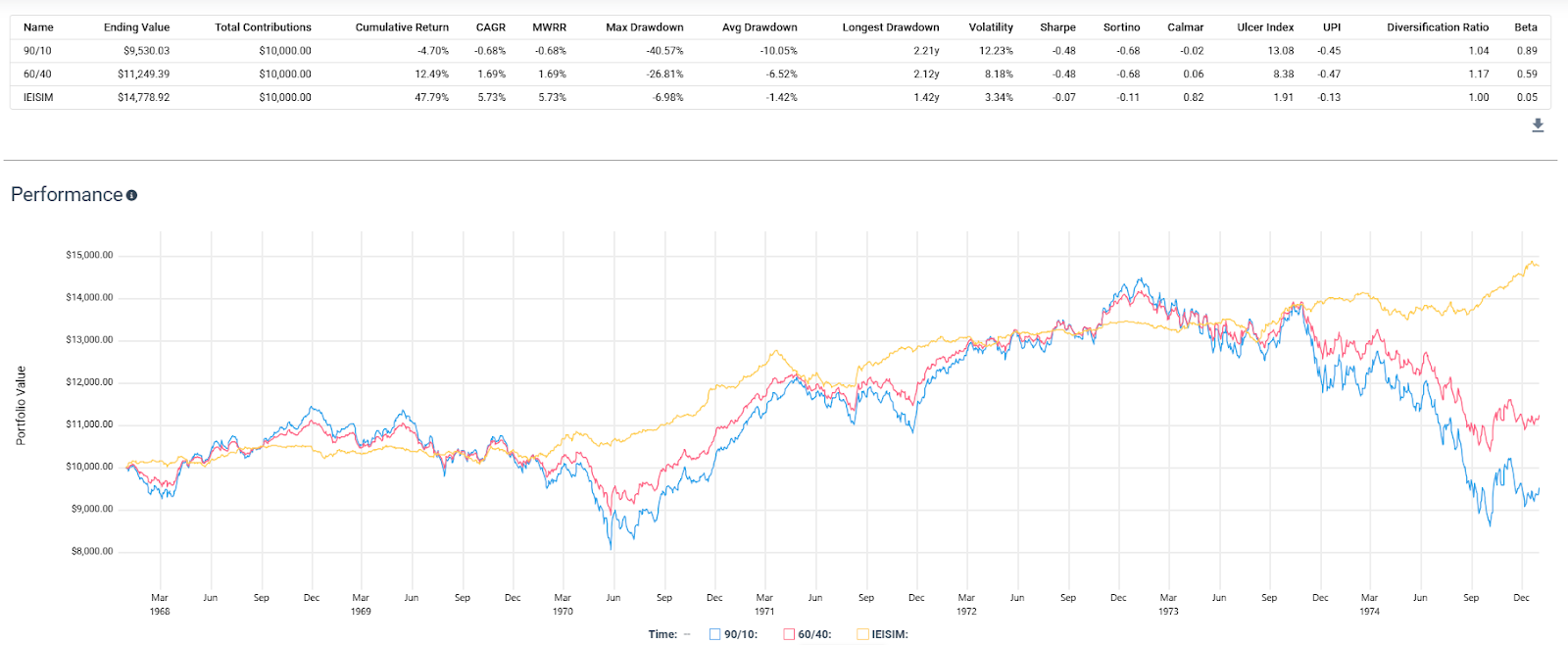Sort by Ulcer Index column header

(x=1265, y=27)
